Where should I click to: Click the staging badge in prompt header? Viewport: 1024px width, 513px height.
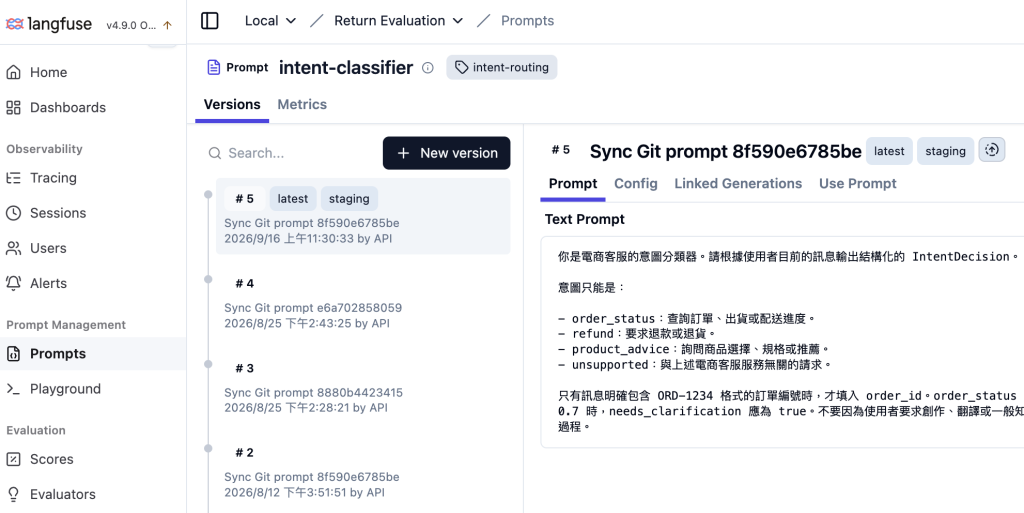pyautogui.click(x=945, y=151)
